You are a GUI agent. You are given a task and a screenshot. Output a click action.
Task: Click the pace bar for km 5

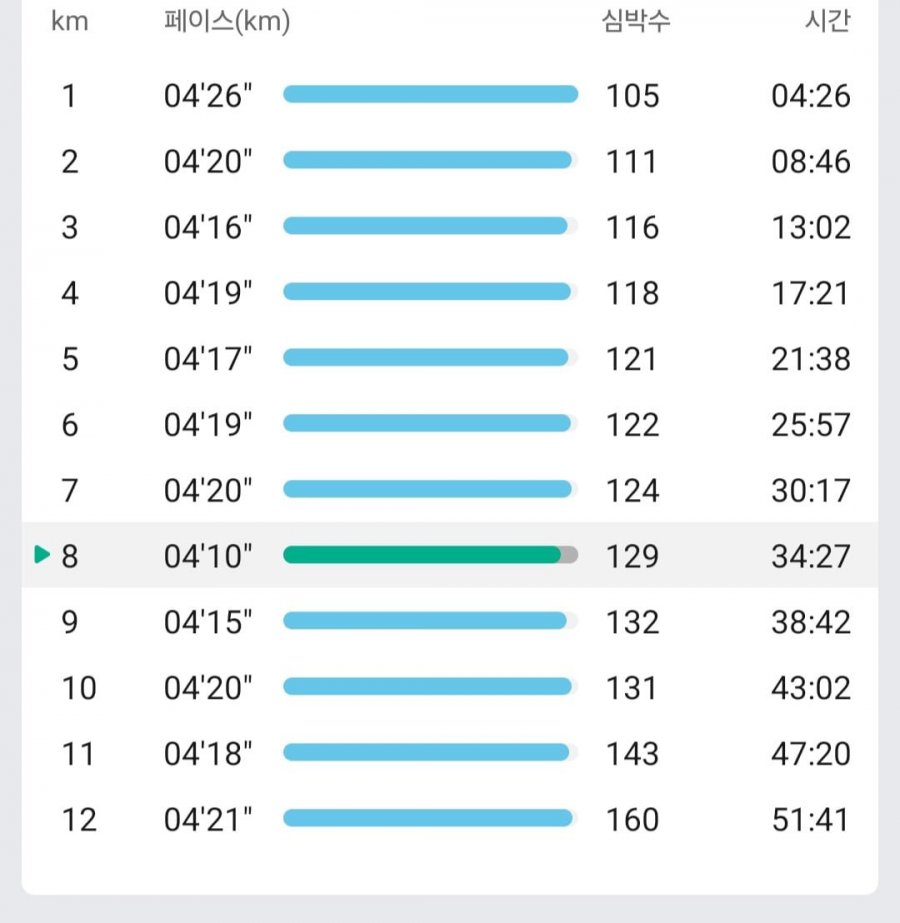426,357
